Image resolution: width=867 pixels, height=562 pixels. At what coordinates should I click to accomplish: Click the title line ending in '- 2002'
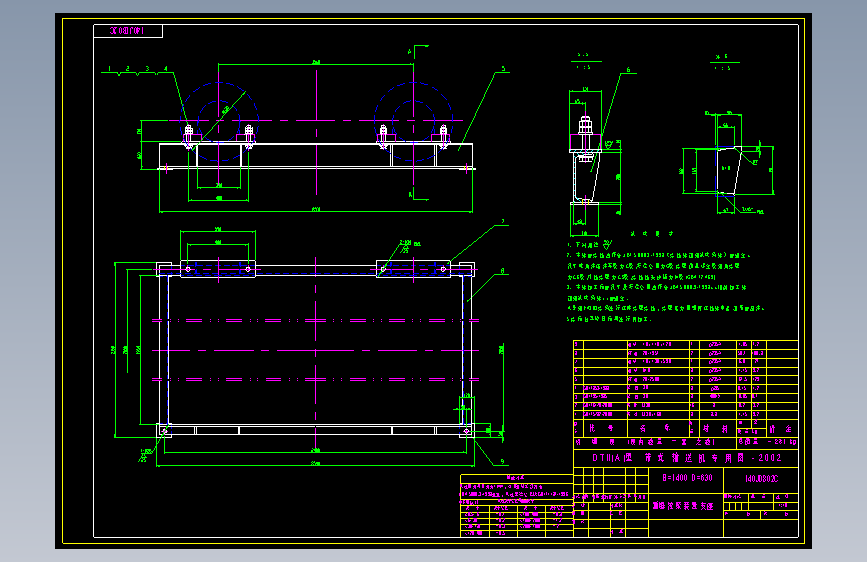(x=687, y=457)
